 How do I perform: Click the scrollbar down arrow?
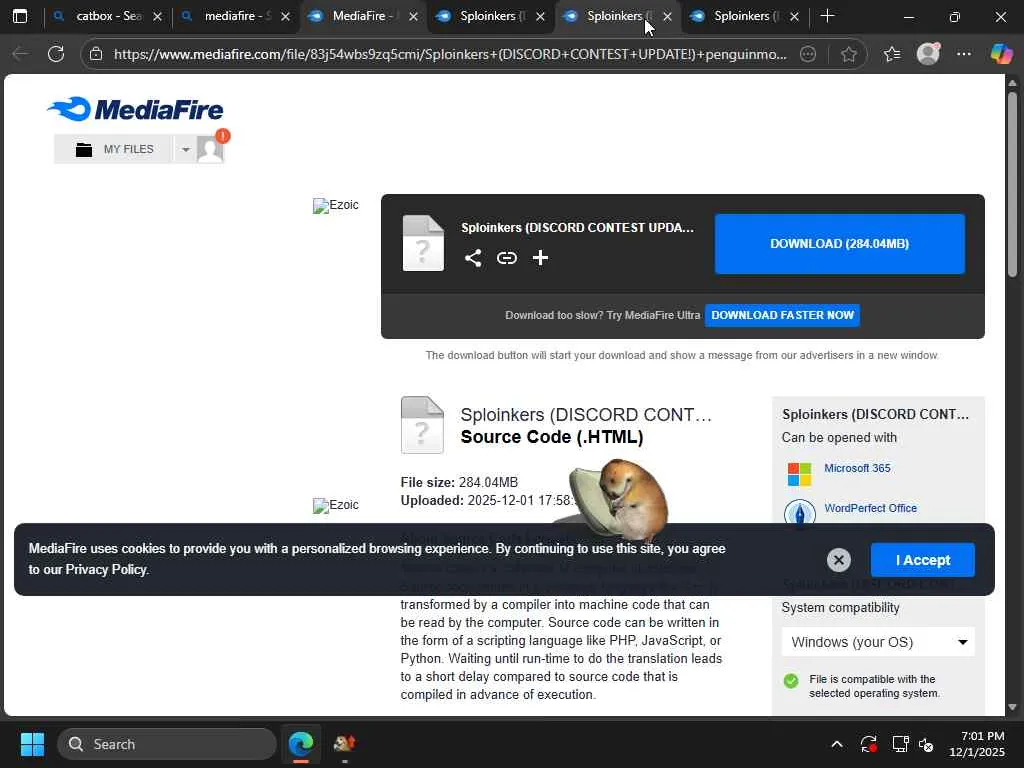pos(1012,707)
